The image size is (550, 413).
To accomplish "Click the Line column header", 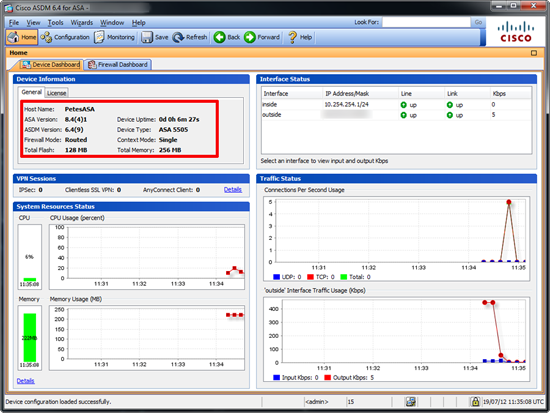I will click(421, 94).
